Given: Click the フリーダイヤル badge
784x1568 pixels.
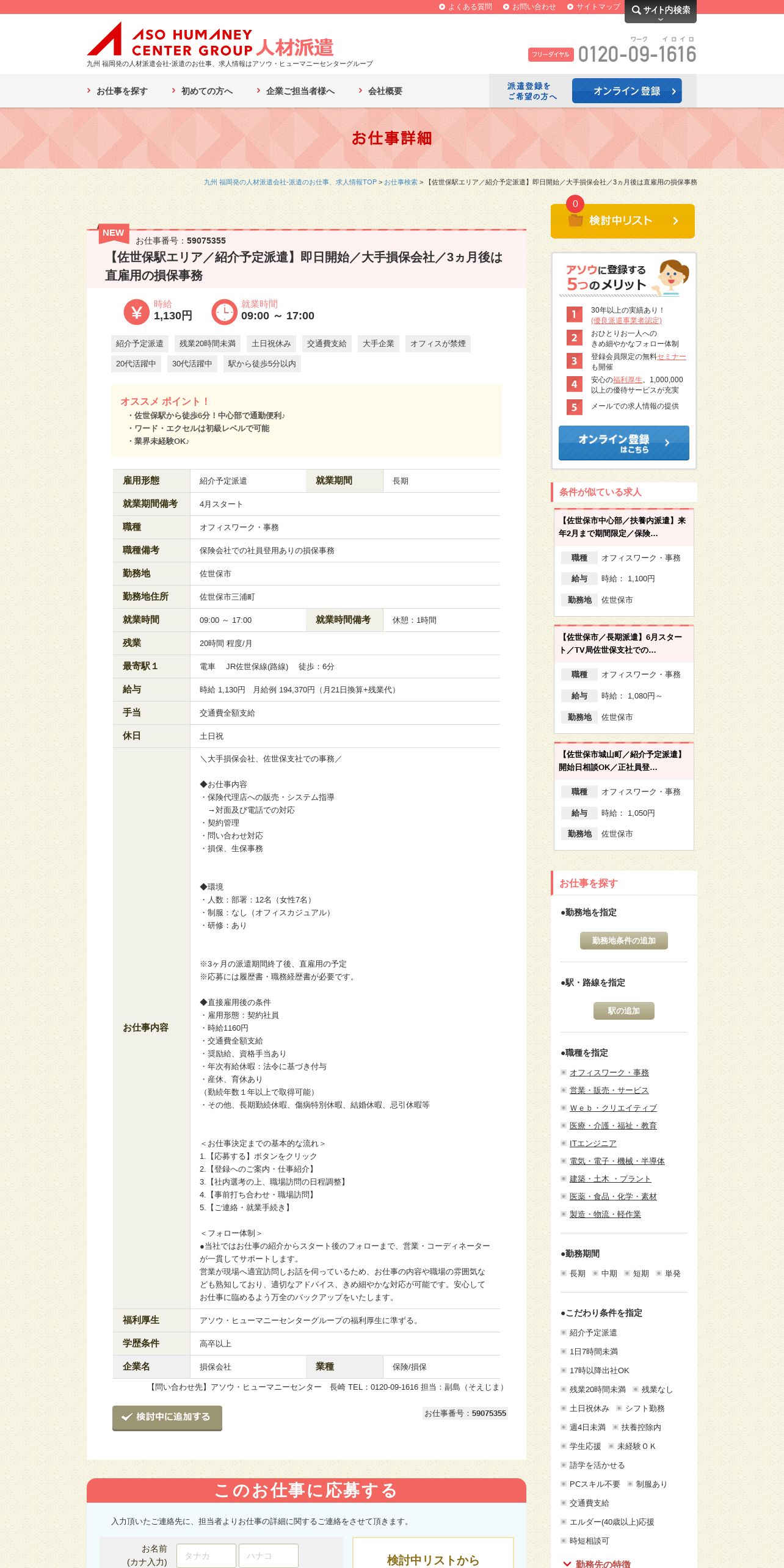Looking at the screenshot, I should 551,54.
